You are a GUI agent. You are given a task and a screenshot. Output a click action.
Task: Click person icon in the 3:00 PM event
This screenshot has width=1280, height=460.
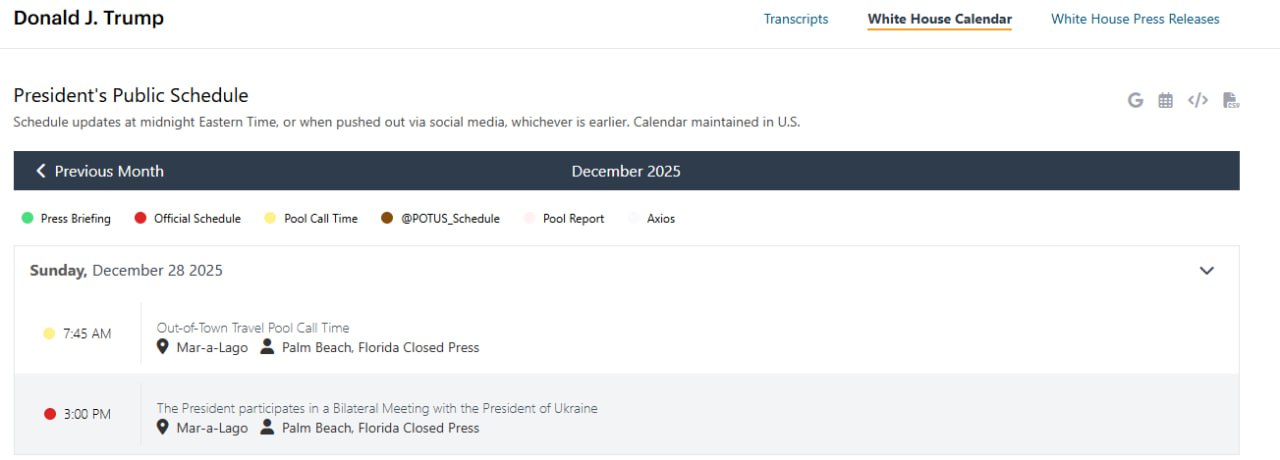point(267,427)
